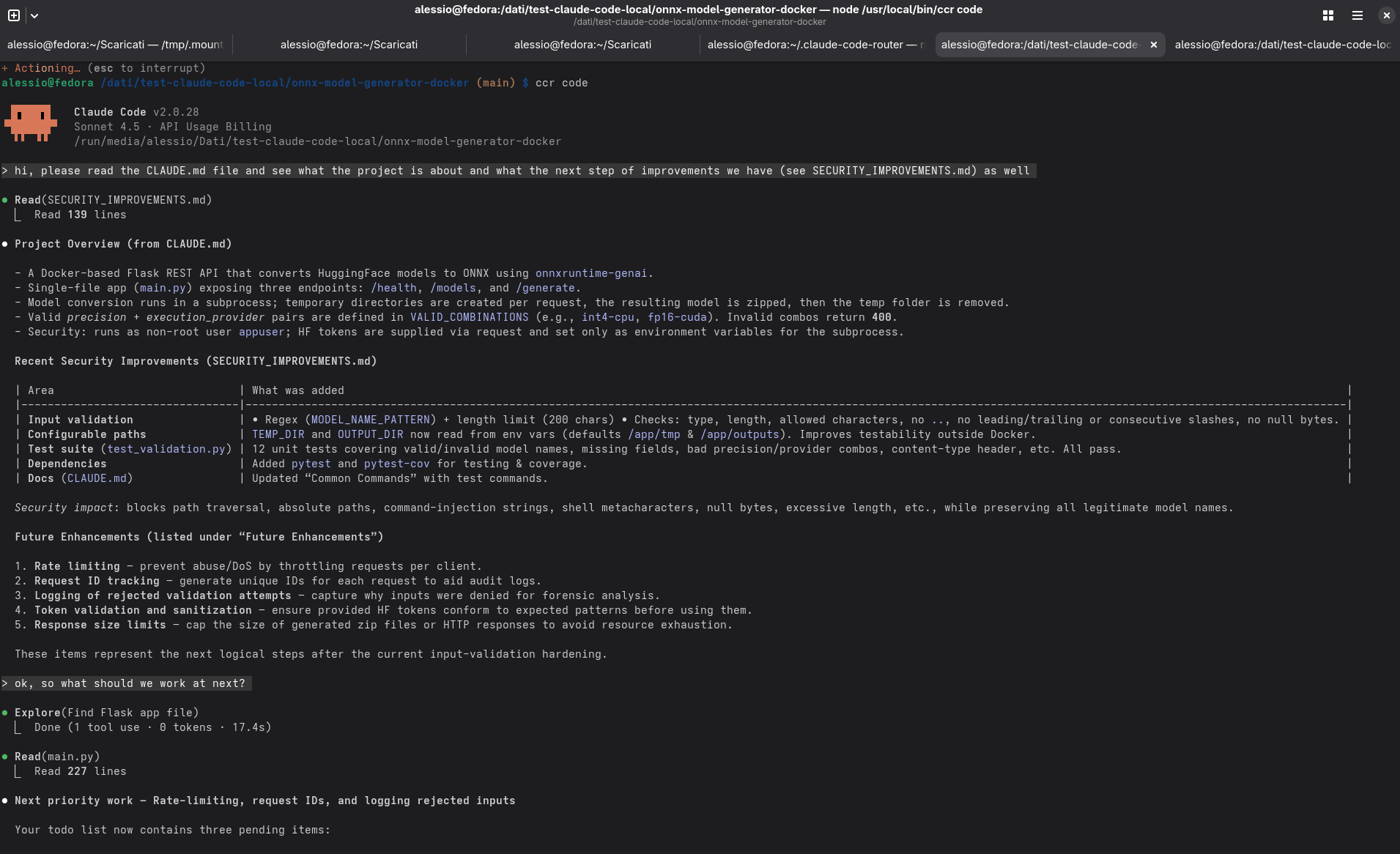The width and height of the screenshot is (1400, 854).
Task: Click the /generate endpoint text
Action: [545, 288]
